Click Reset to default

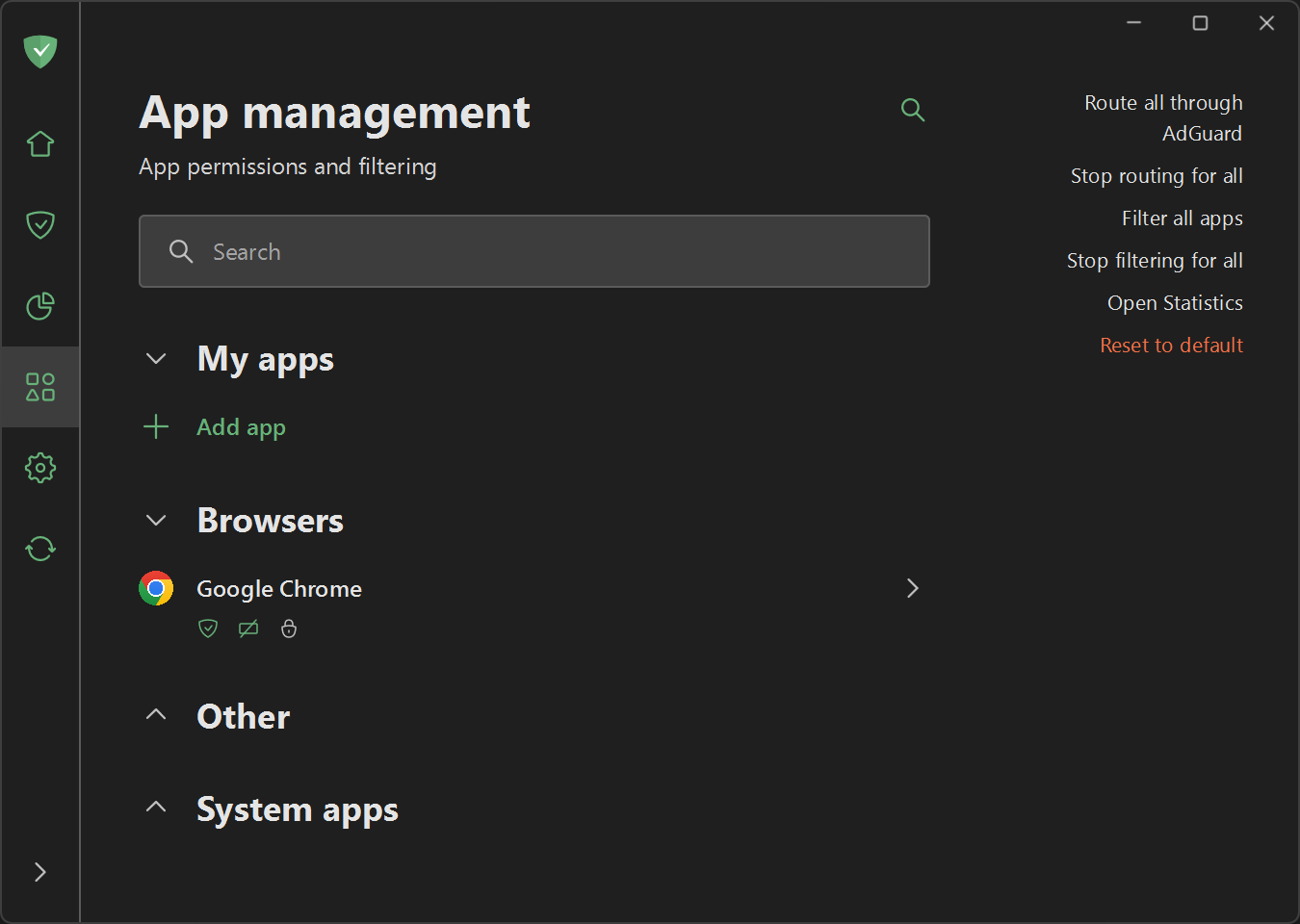tap(1171, 345)
